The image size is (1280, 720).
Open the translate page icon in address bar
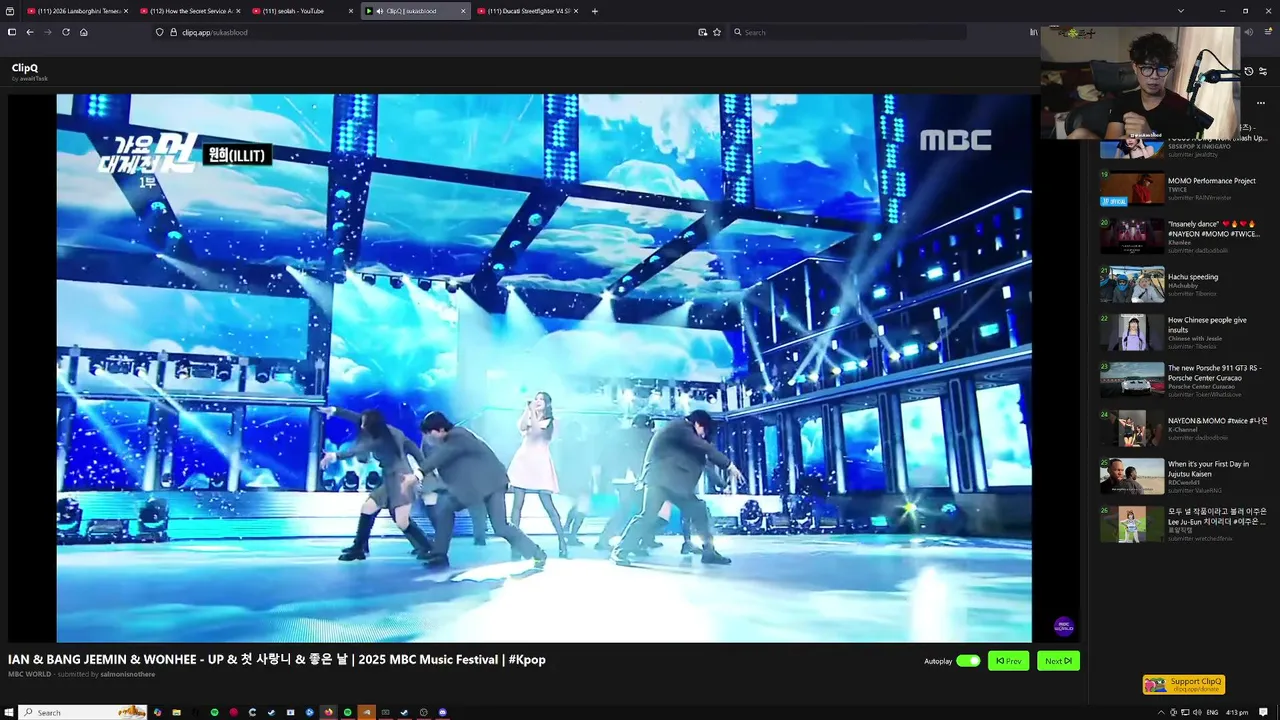tap(702, 32)
